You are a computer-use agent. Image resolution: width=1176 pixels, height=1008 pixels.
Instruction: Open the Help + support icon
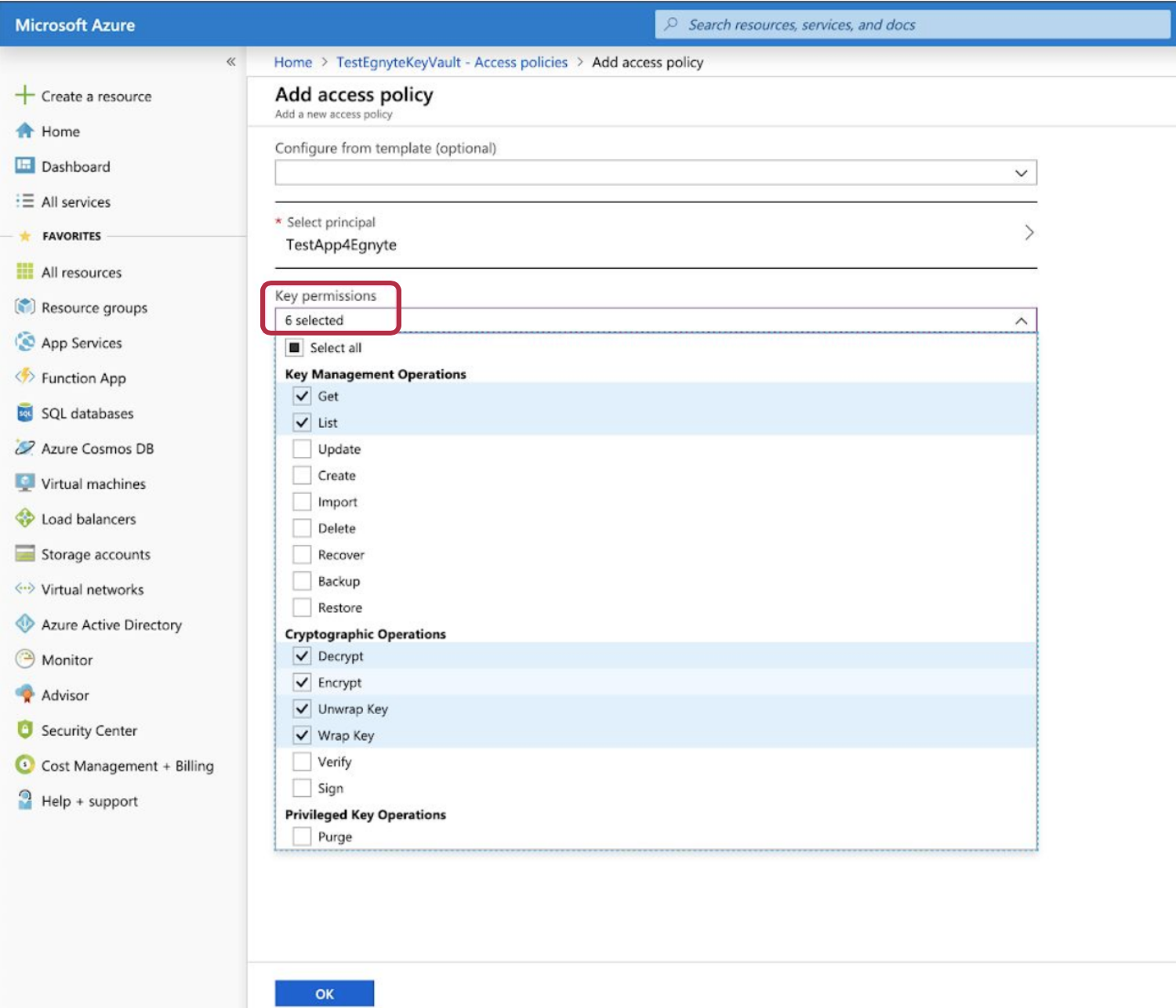tap(25, 800)
